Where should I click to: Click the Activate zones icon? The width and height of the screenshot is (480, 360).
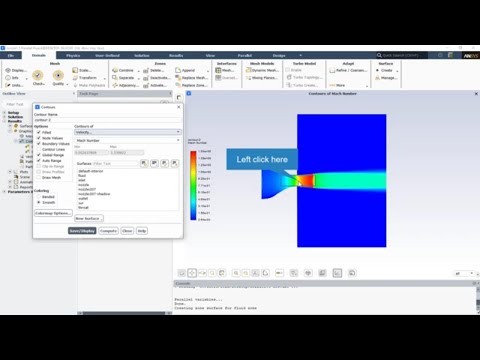[146, 85]
